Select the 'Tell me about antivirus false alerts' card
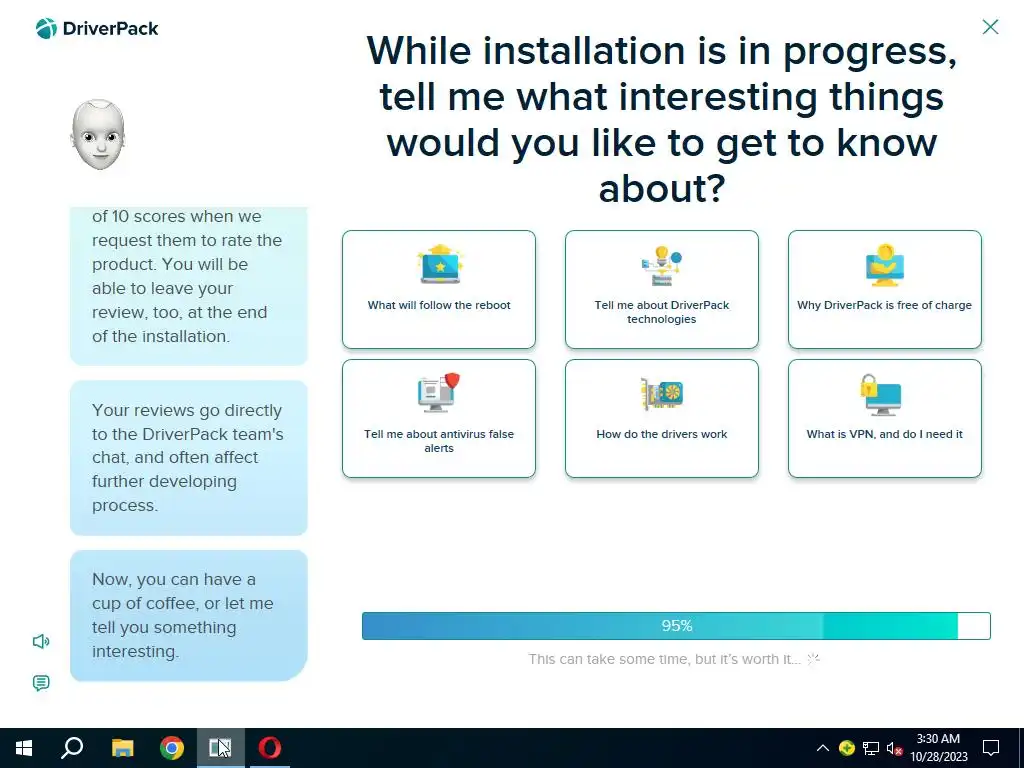The image size is (1024, 768). tap(439, 419)
